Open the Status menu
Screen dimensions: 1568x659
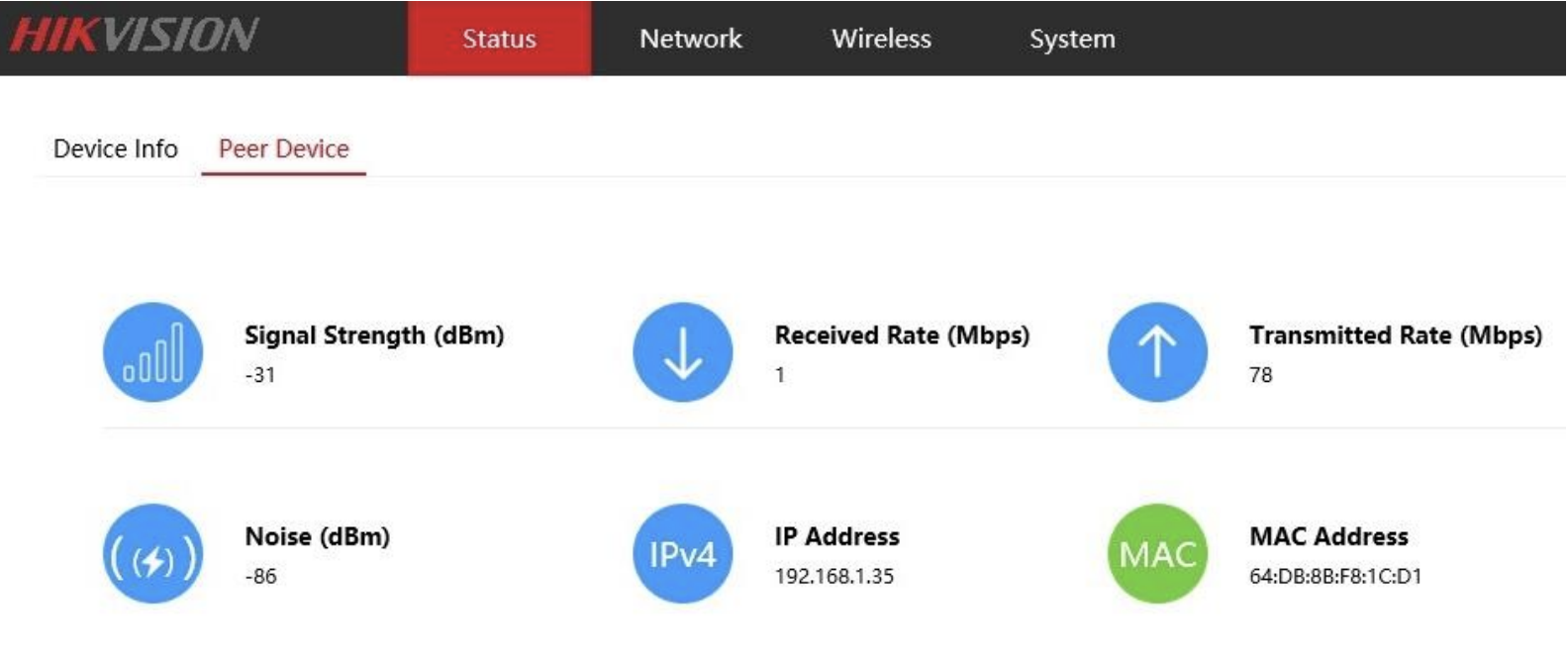click(x=499, y=39)
